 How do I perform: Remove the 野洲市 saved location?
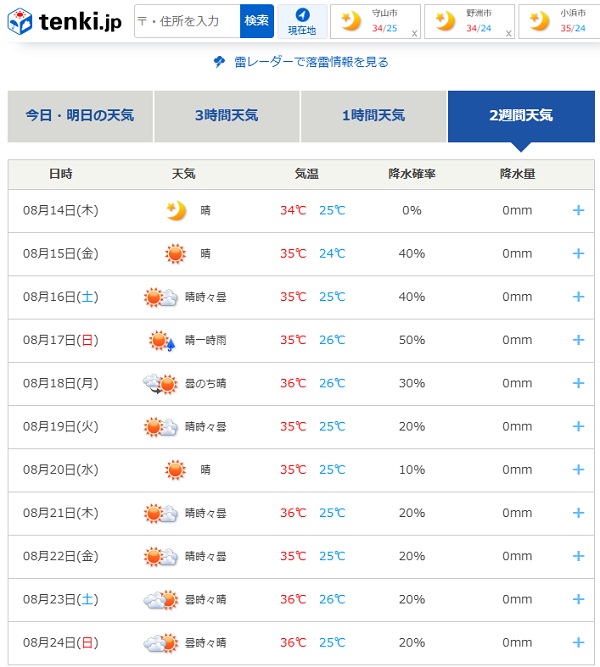[508, 34]
